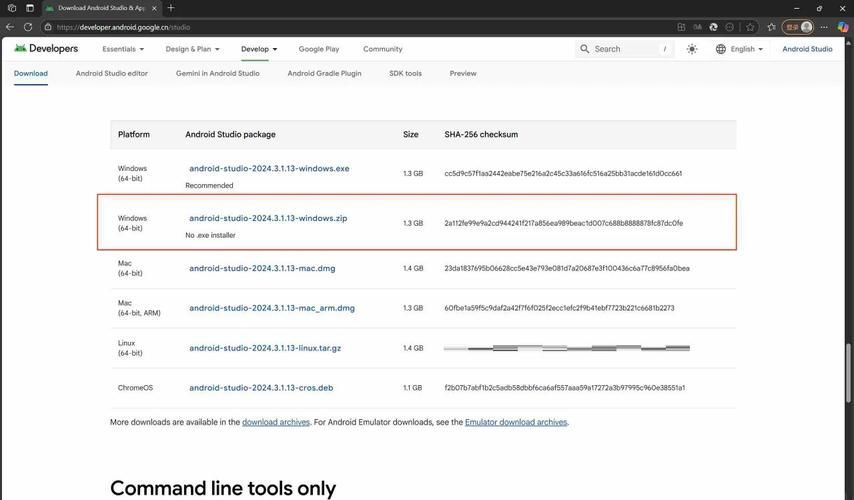This screenshot has height=500, width=854.
Task: Go back to the previous page
Action: (x=10, y=27)
